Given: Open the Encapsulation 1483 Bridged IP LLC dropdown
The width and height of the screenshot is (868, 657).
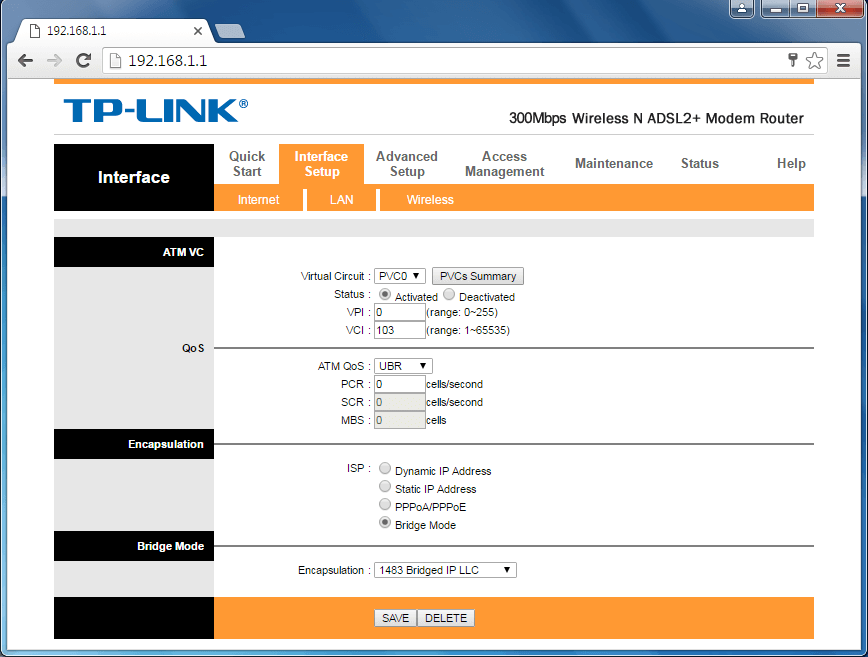Looking at the screenshot, I should 445,570.
